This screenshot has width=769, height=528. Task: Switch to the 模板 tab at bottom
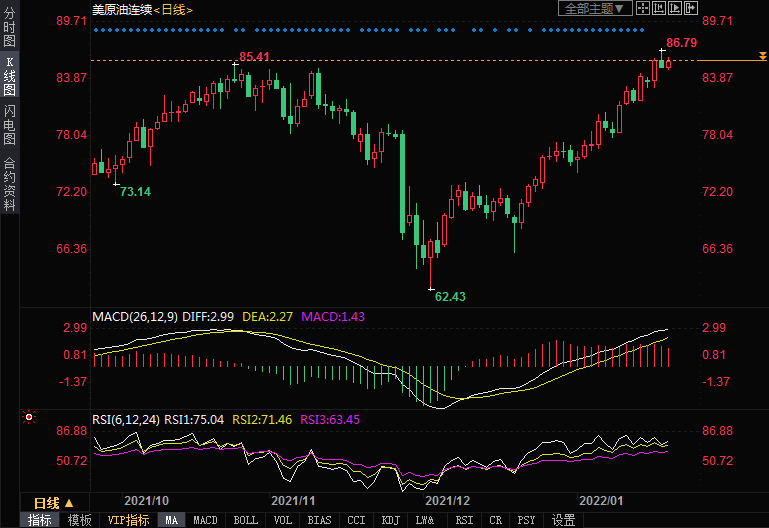pos(79,520)
